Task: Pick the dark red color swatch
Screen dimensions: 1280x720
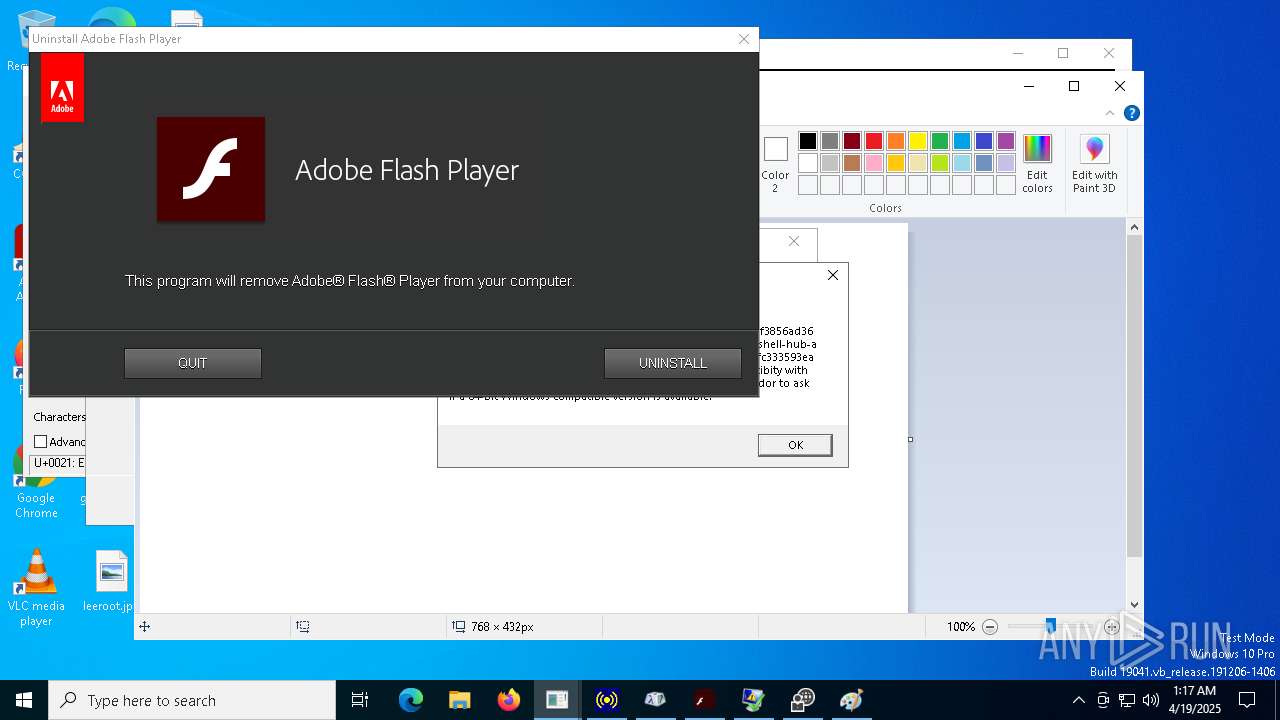Action: pos(852,141)
